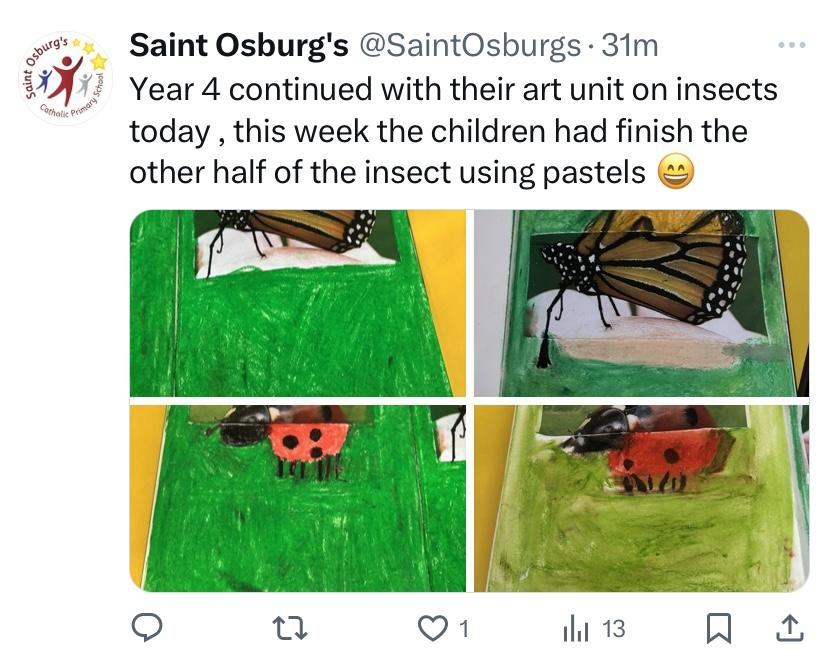Click the Saint Osburg's display name
The width and height of the screenshot is (828, 671).
point(239,45)
